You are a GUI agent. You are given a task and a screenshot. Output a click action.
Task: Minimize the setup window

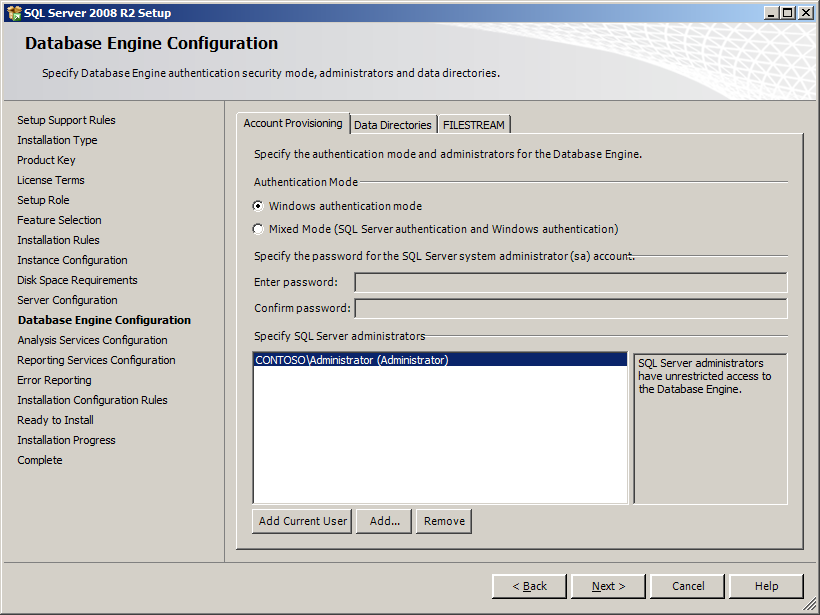coord(771,13)
